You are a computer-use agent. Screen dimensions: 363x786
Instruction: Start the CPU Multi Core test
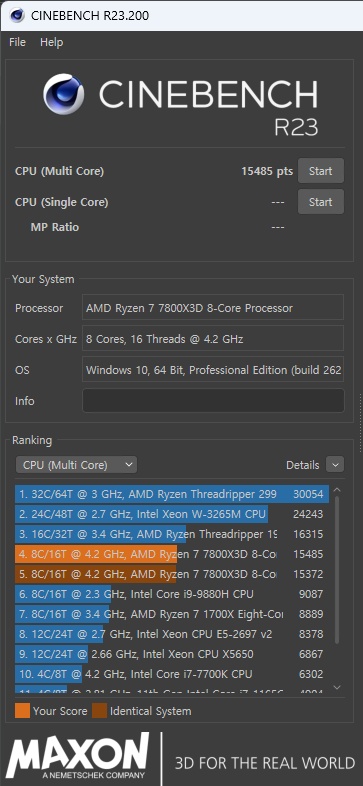(321, 171)
